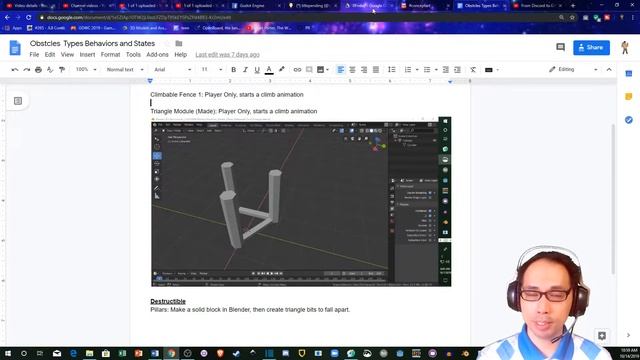Viewport: 640px width, 360px height.
Task: Open the Edit menu
Action: 50,55
